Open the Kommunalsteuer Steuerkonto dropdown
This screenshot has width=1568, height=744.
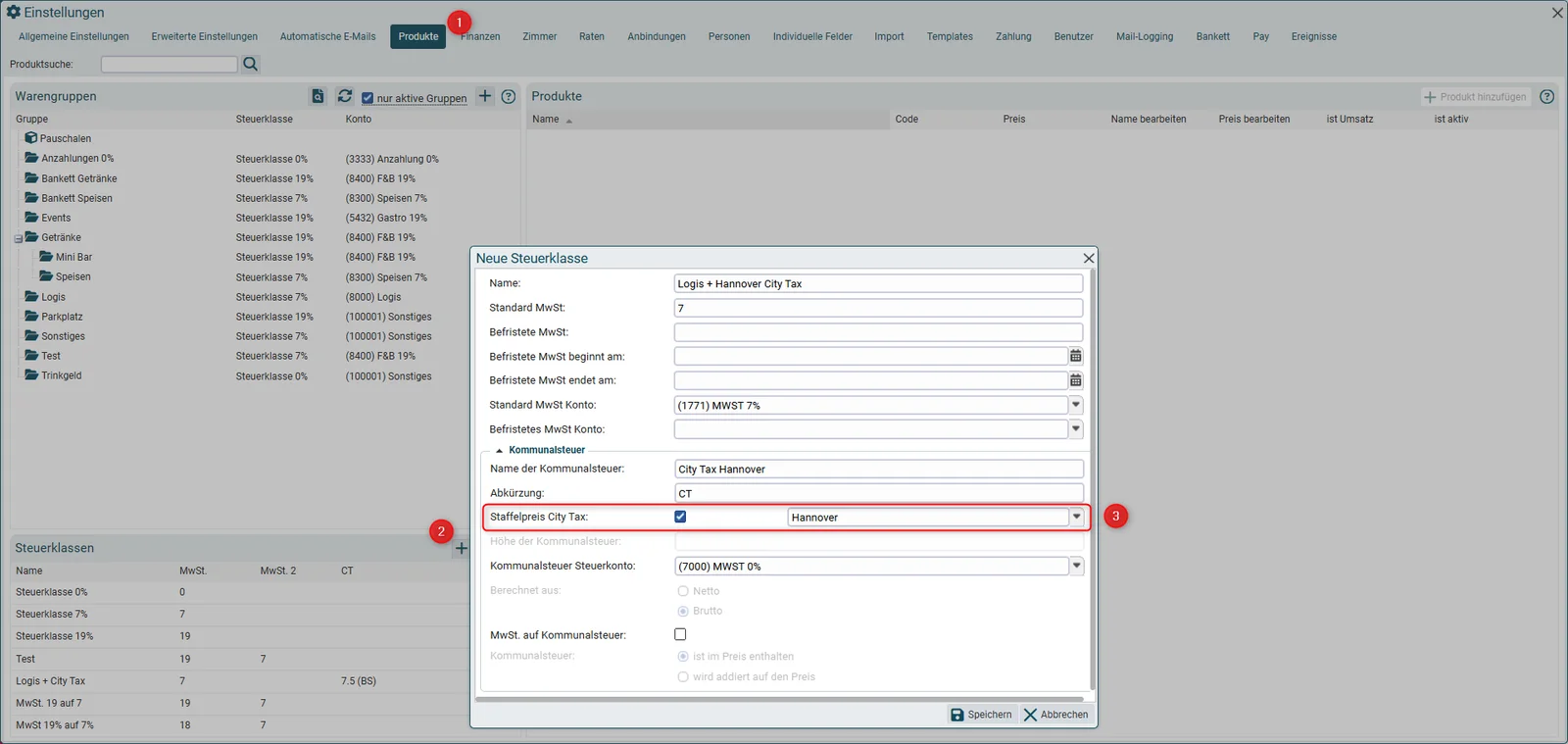(x=1077, y=566)
